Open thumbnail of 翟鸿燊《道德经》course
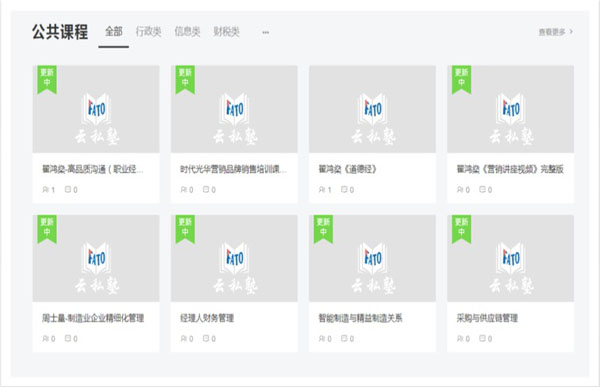The height and width of the screenshot is (387, 600). click(x=372, y=109)
